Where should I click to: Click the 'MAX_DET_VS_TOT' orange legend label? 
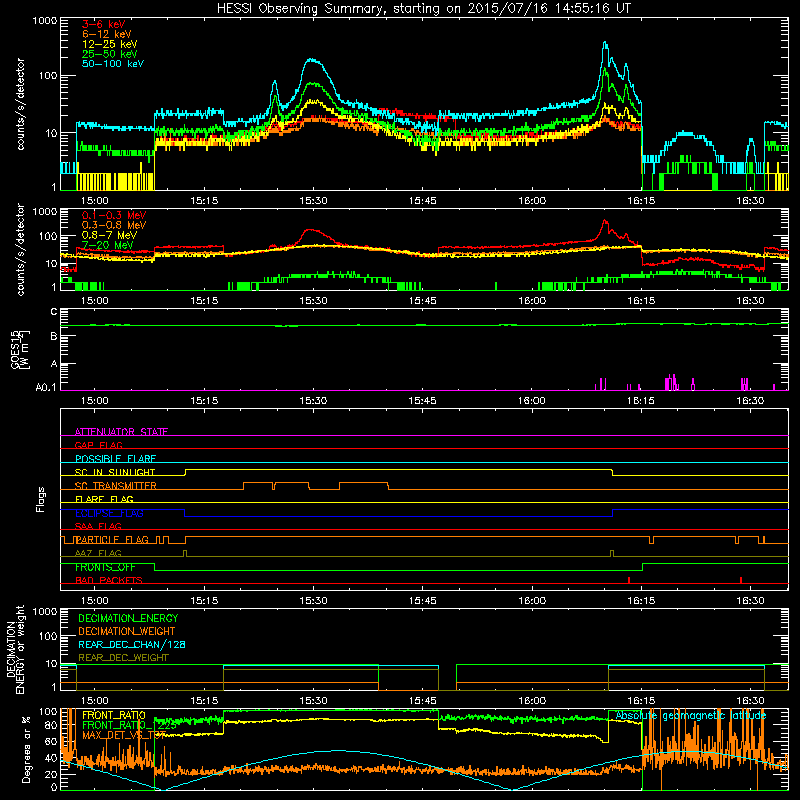point(123,735)
